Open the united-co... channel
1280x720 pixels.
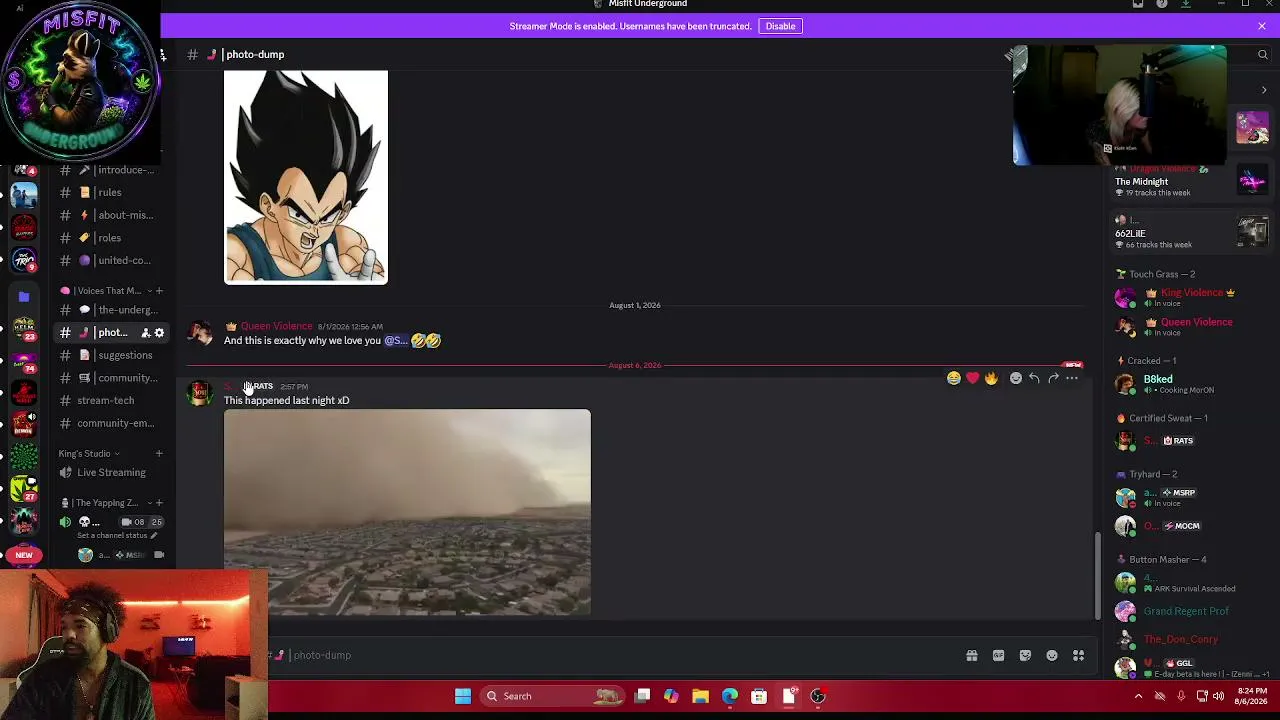(x=112, y=260)
